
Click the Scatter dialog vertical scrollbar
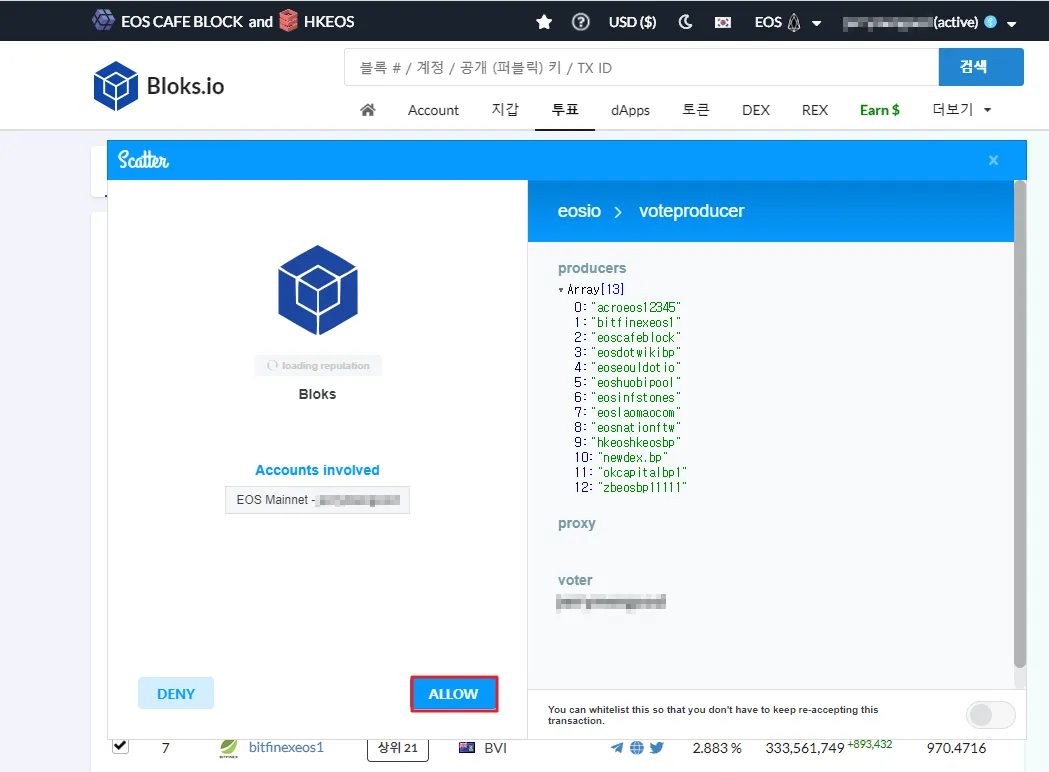tap(1020, 424)
